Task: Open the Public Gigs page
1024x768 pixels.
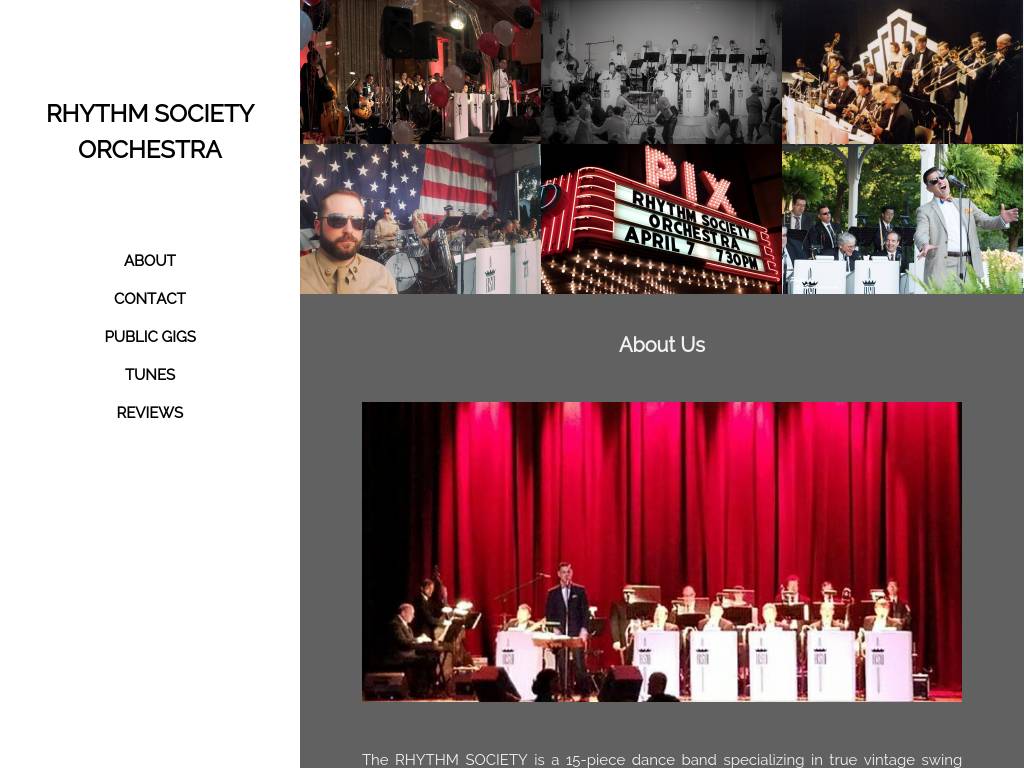Action: click(x=150, y=336)
